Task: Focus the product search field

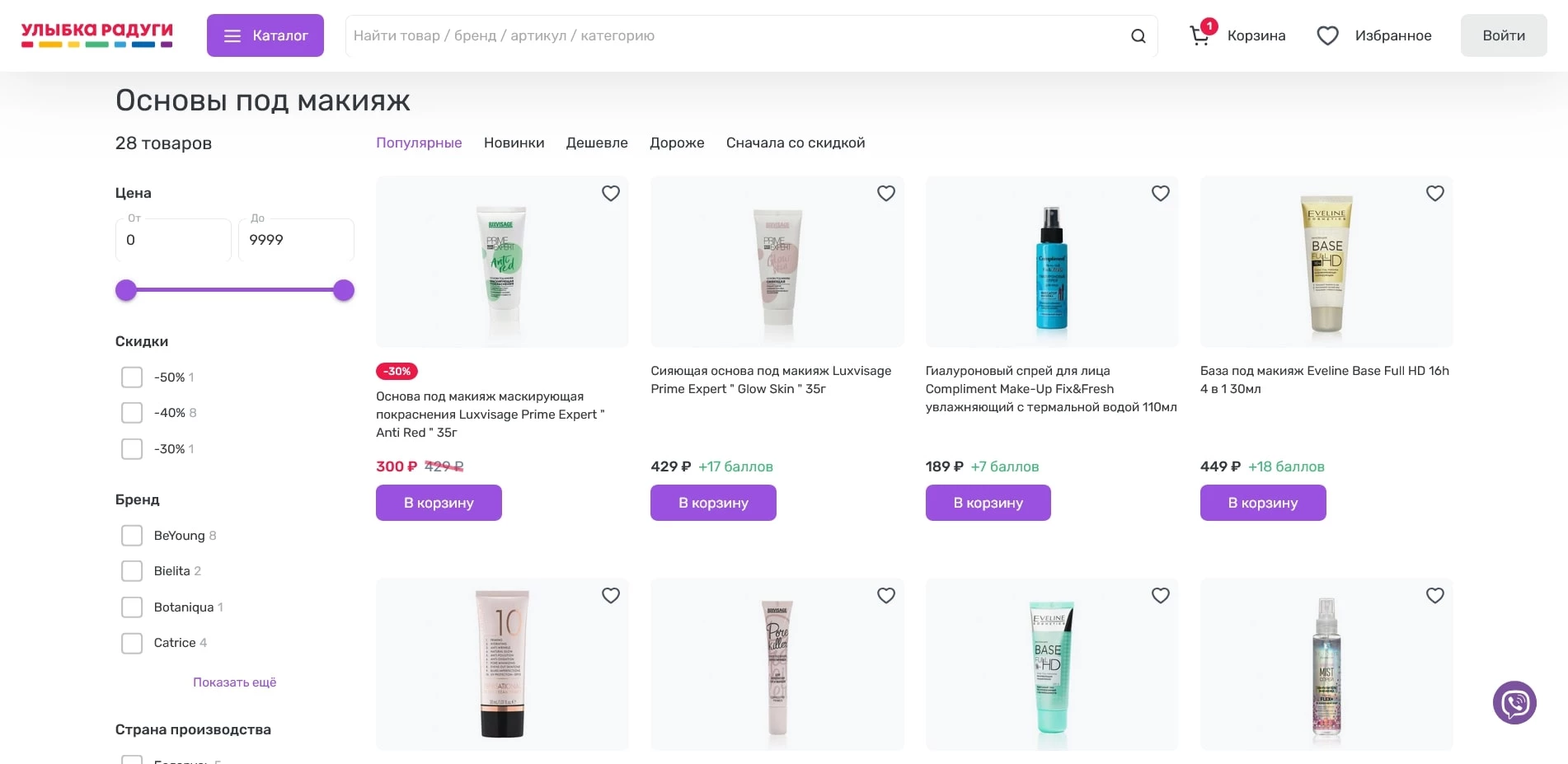Action: (x=734, y=36)
